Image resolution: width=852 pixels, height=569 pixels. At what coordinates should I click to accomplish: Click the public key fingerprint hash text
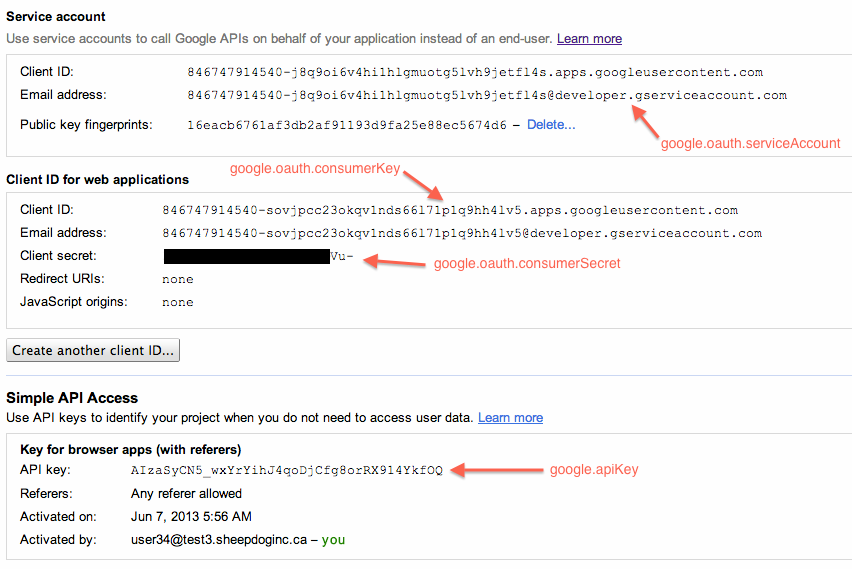point(347,125)
